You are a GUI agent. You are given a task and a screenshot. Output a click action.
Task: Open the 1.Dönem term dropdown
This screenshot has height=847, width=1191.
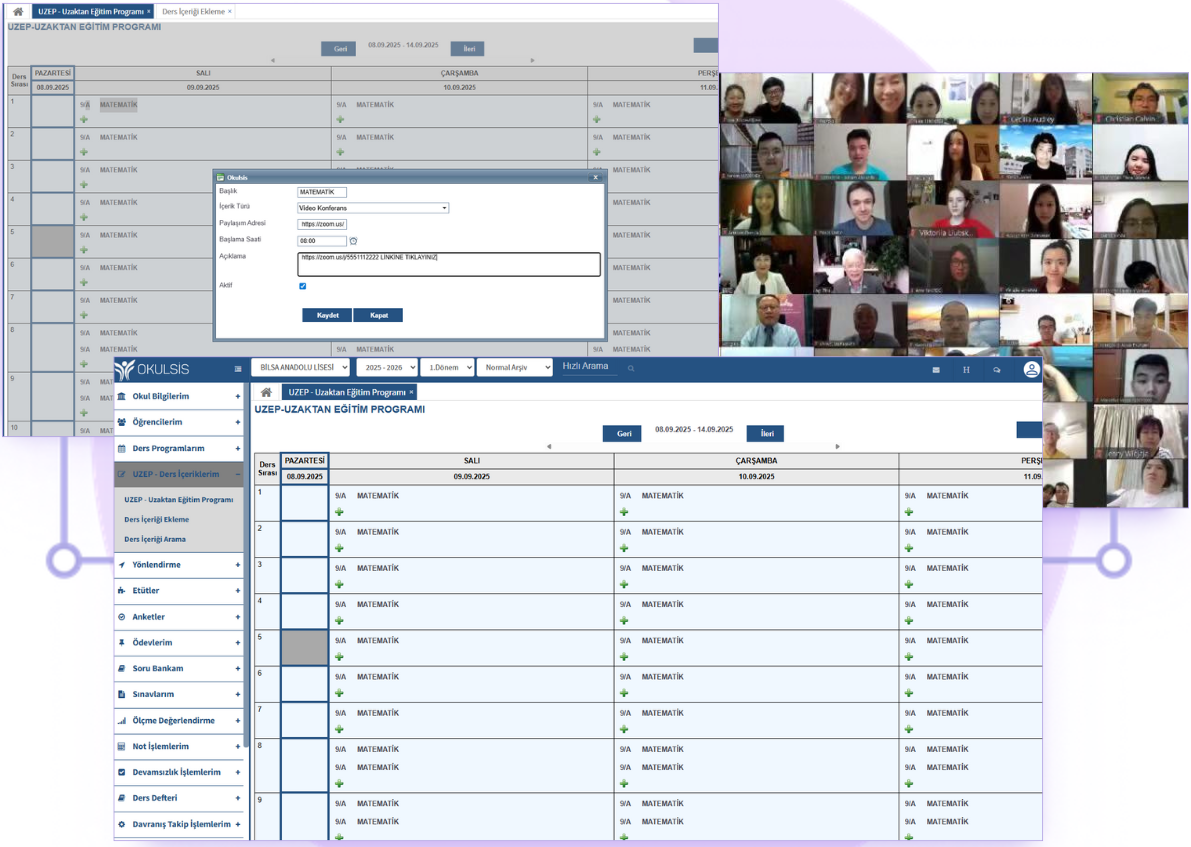(x=447, y=368)
